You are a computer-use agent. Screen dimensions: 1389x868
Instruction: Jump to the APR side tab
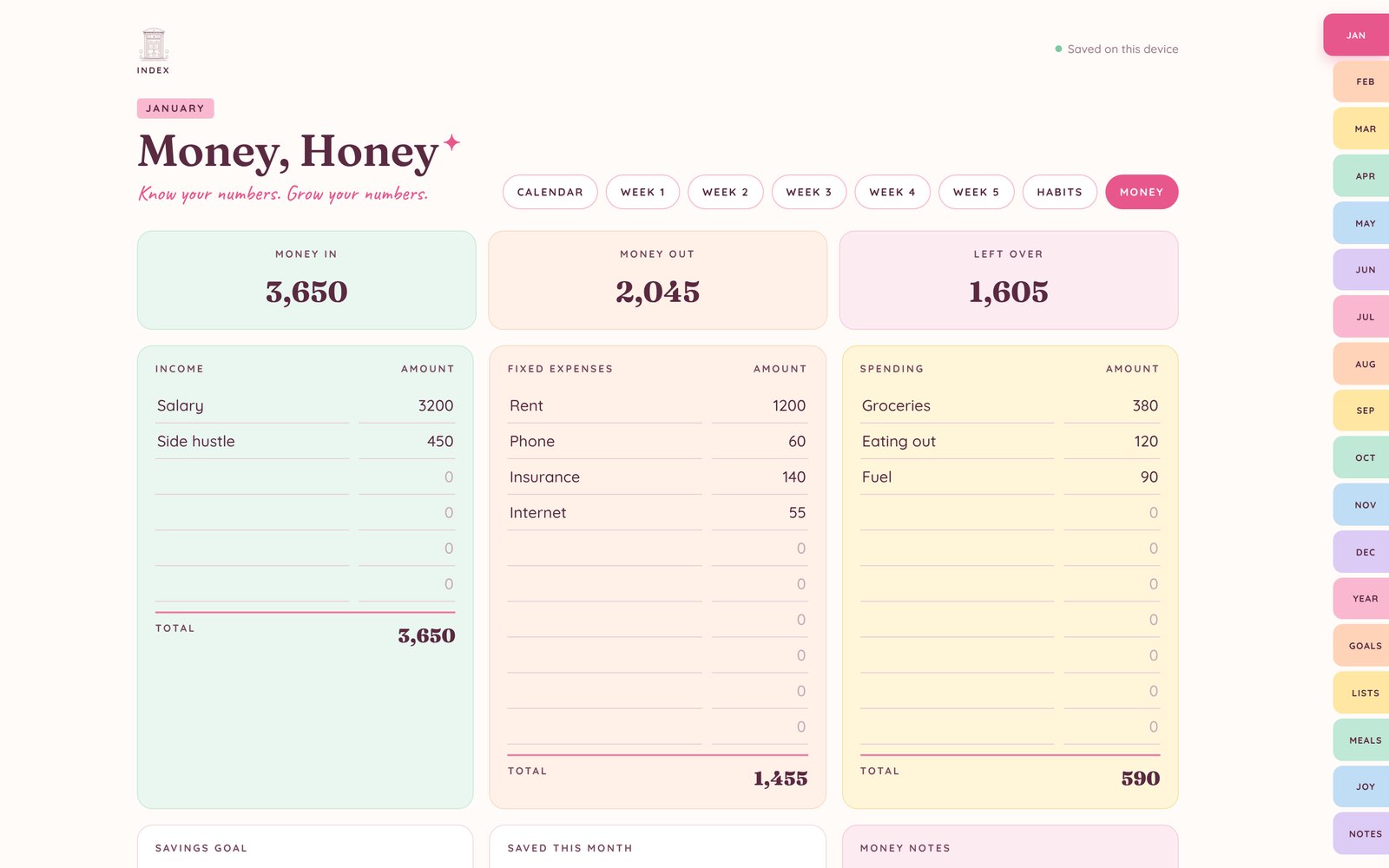(x=1361, y=176)
